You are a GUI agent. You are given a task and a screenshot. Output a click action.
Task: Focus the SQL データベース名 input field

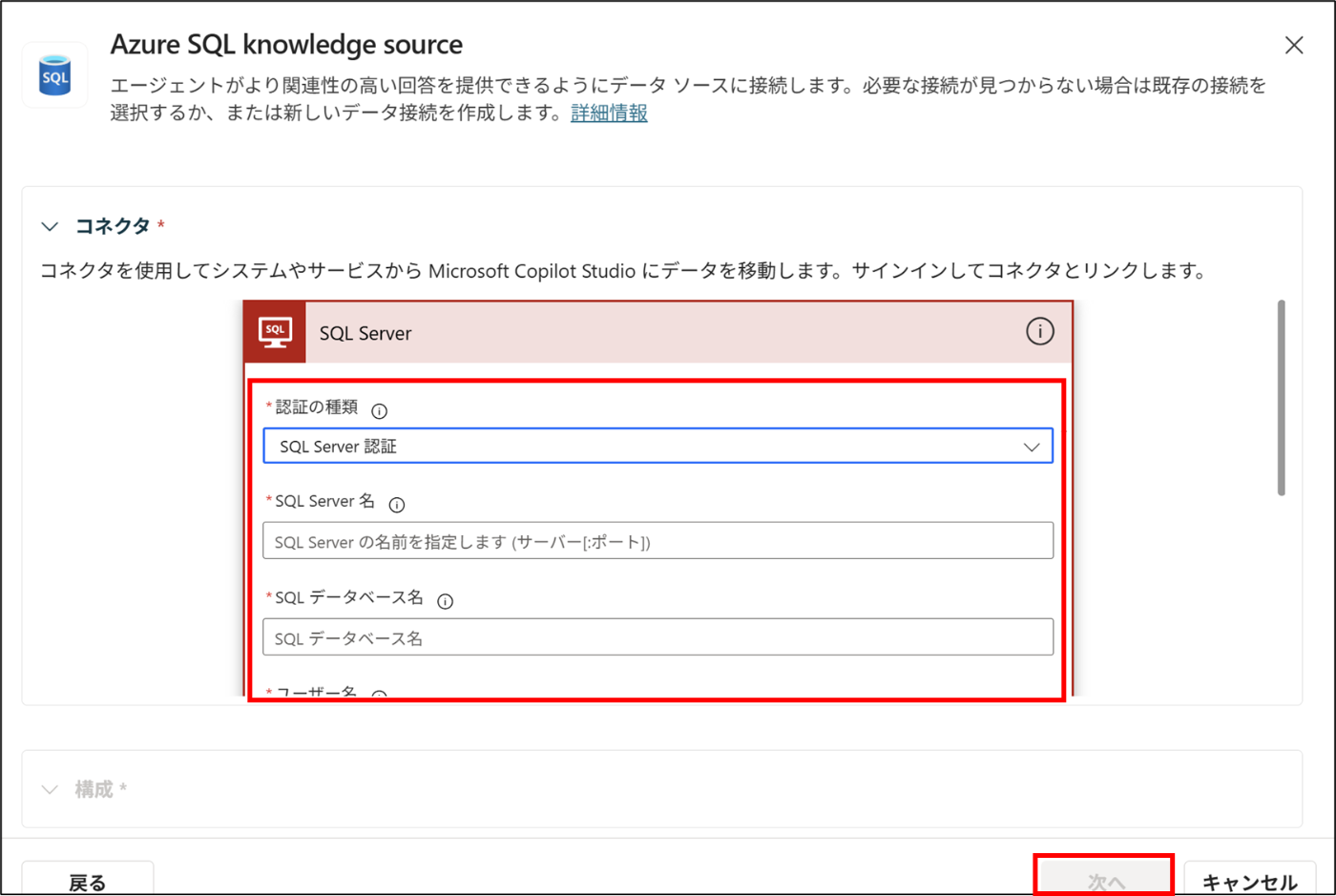coord(658,637)
